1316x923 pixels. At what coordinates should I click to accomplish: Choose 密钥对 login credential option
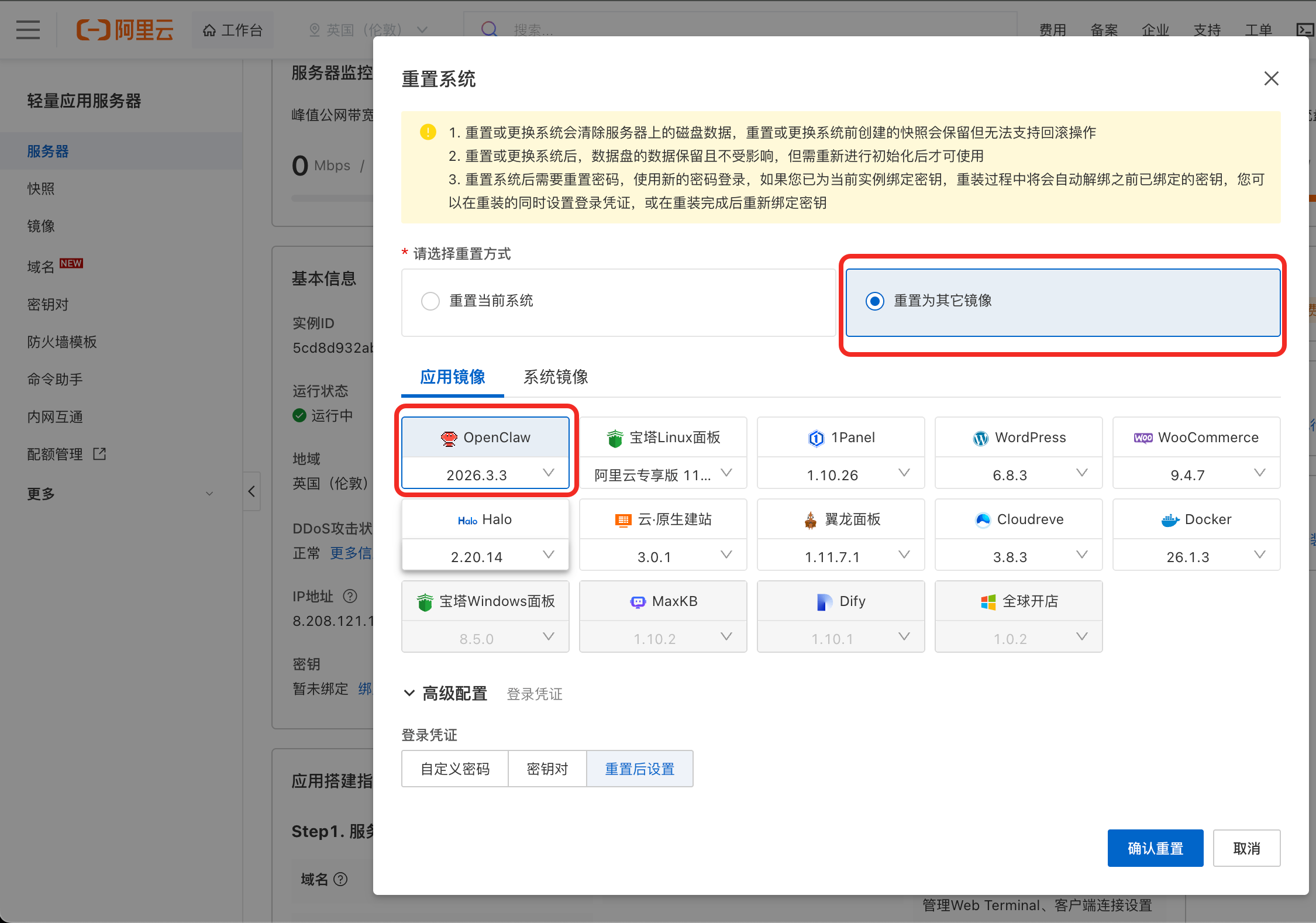point(547,769)
